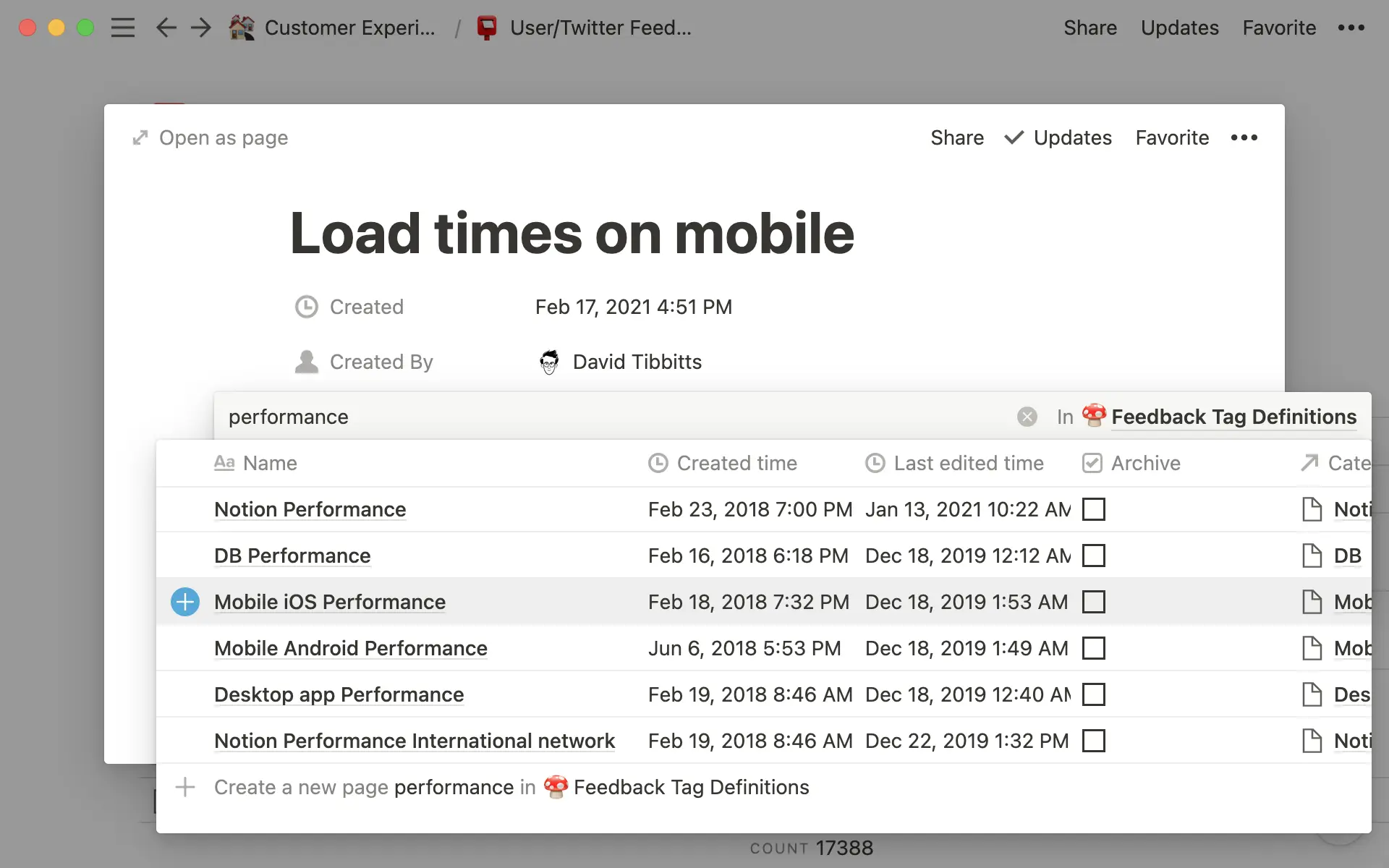The height and width of the screenshot is (868, 1389).
Task: Open the top bar three-dot menu
Action: point(1351,27)
